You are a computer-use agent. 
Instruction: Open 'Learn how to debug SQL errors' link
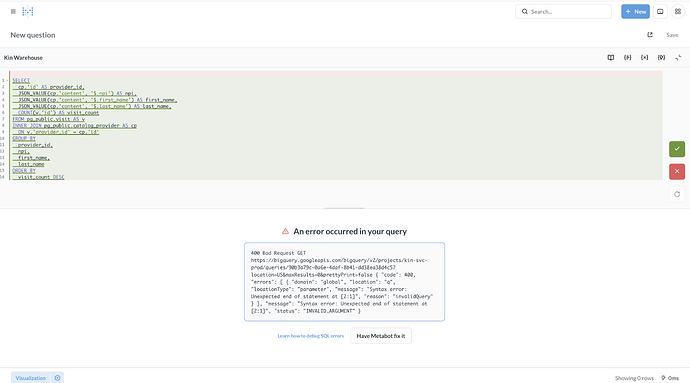coord(311,336)
